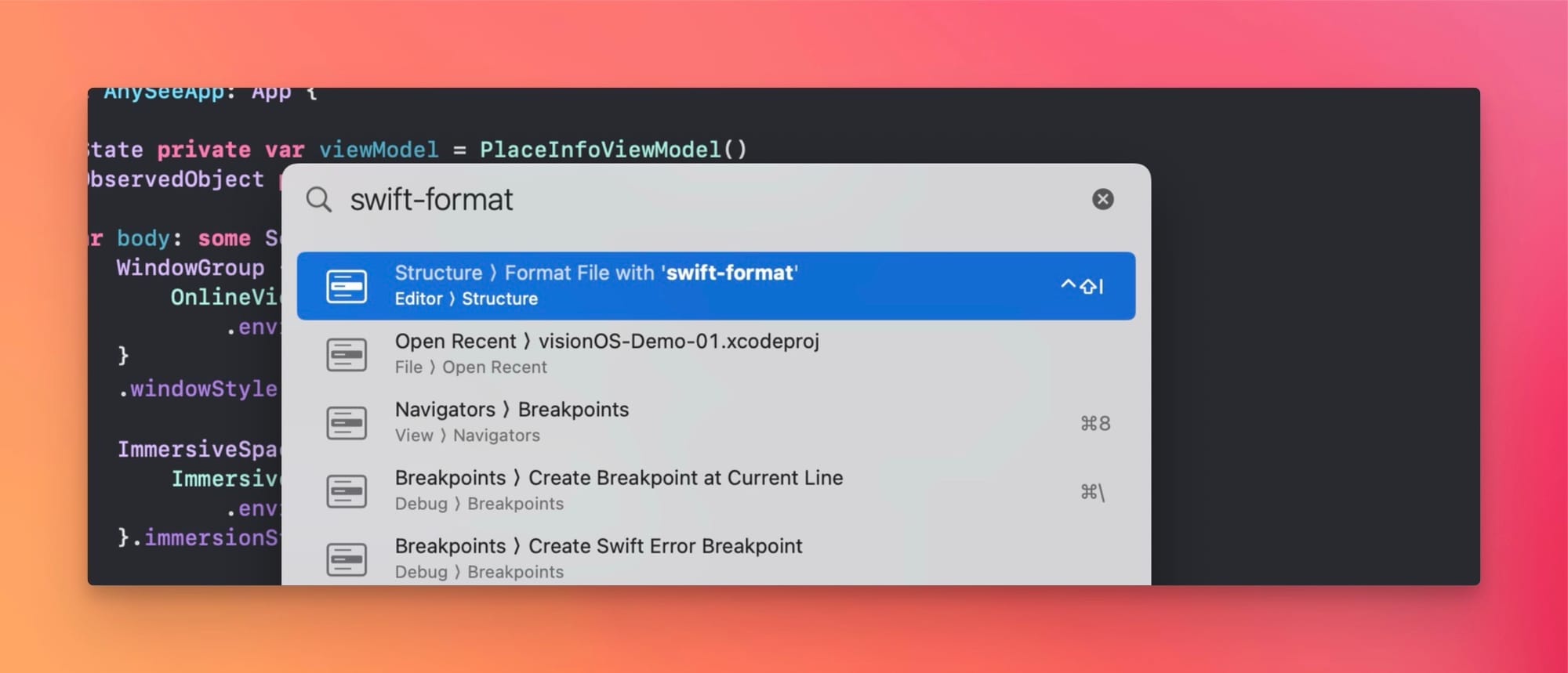This screenshot has height=673, width=1568.
Task: Click the Control-Shift-I shortcut on highlighted row
Action: click(1082, 286)
